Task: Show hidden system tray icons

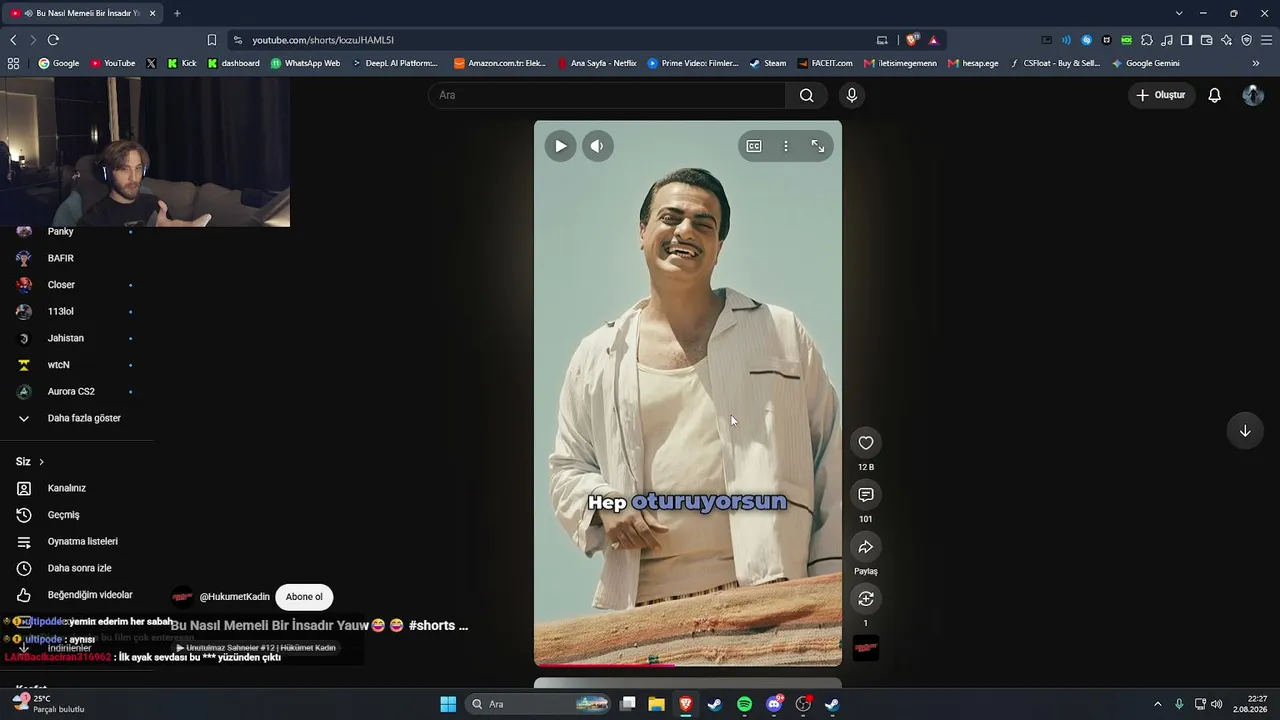Action: pos(1158,704)
